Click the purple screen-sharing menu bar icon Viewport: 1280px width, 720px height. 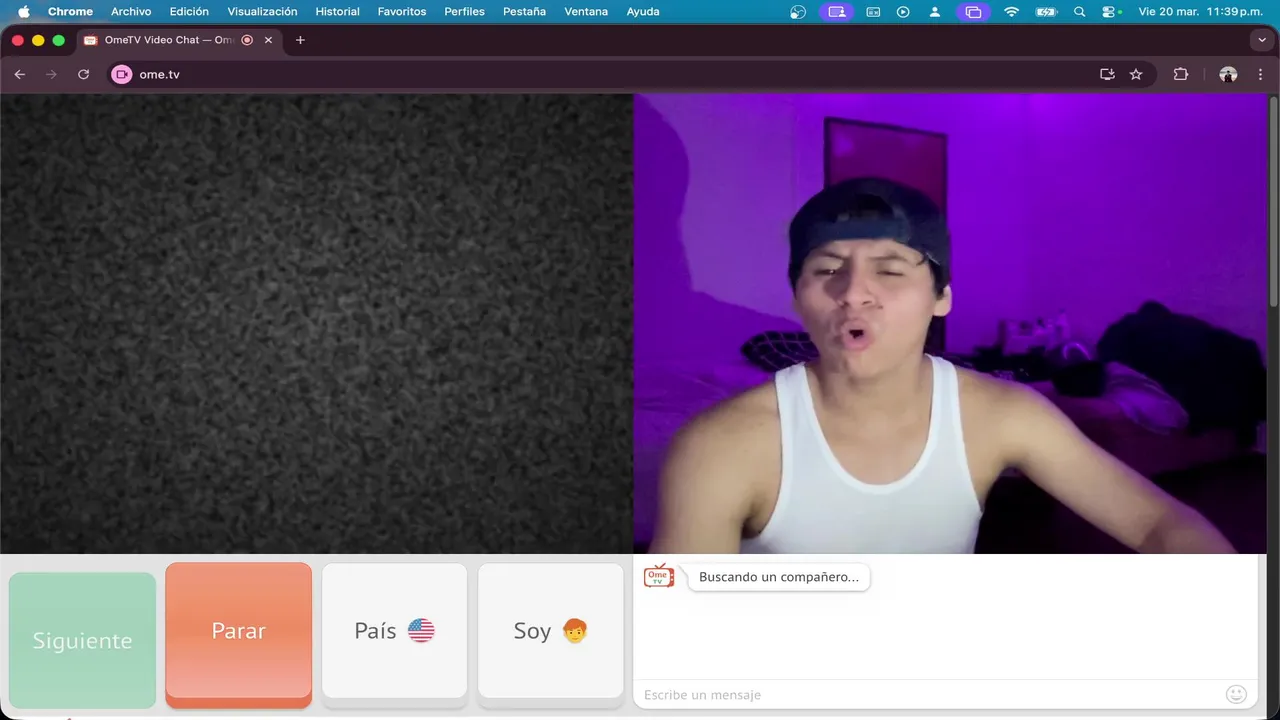[836, 12]
